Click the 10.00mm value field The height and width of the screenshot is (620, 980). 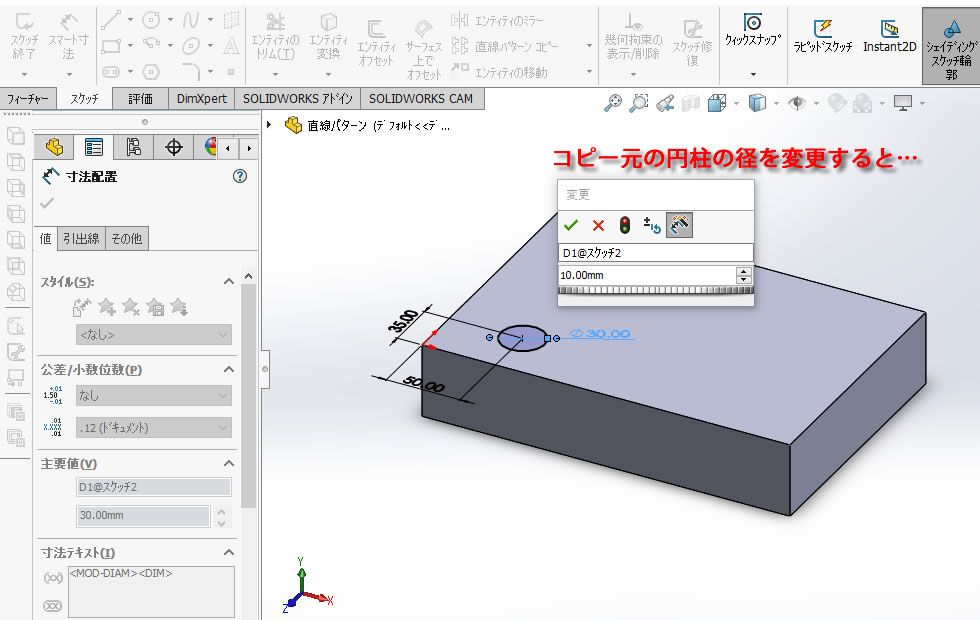pyautogui.click(x=646, y=275)
